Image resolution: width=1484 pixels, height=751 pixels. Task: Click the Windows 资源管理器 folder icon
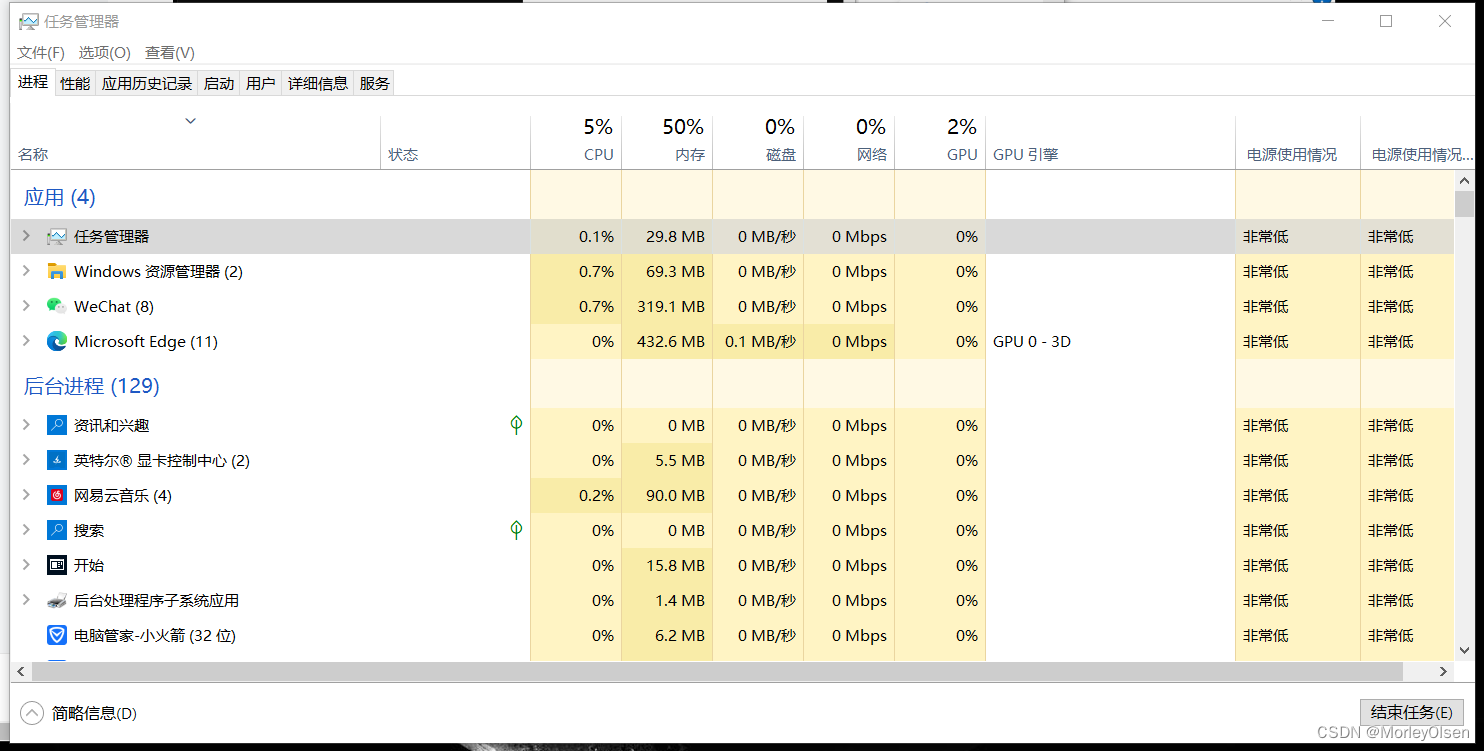coord(57,271)
